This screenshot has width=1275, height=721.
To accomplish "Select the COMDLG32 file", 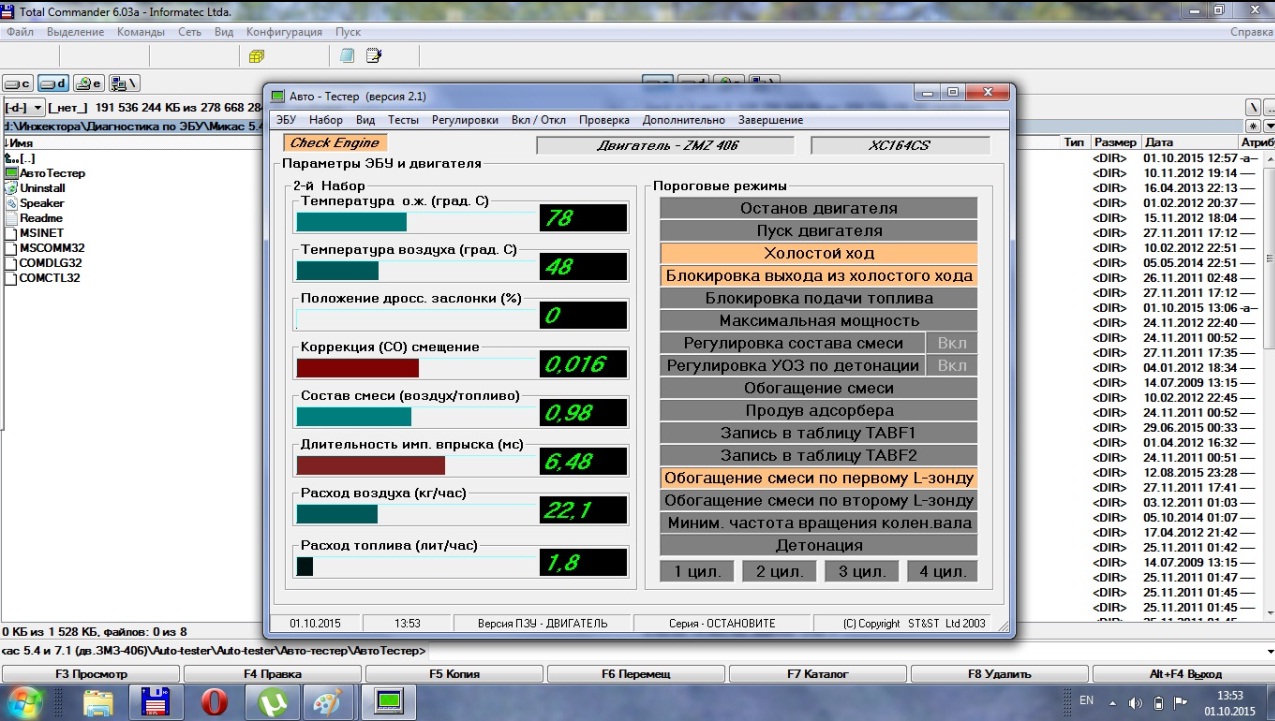I will point(42,263).
